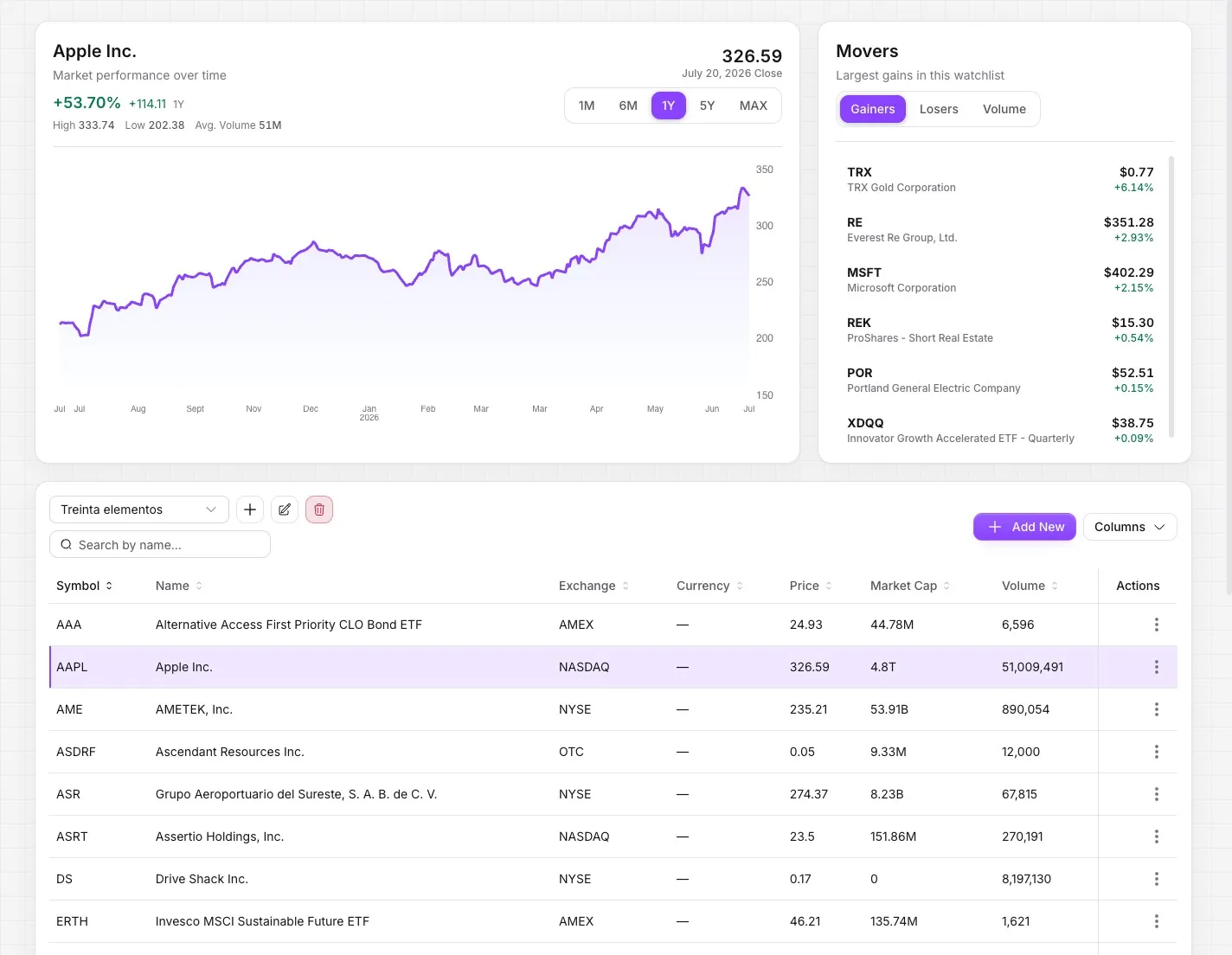The image size is (1232, 955).
Task: Select XDQQ Innovator Growth ETF mover
Action: pos(1000,430)
